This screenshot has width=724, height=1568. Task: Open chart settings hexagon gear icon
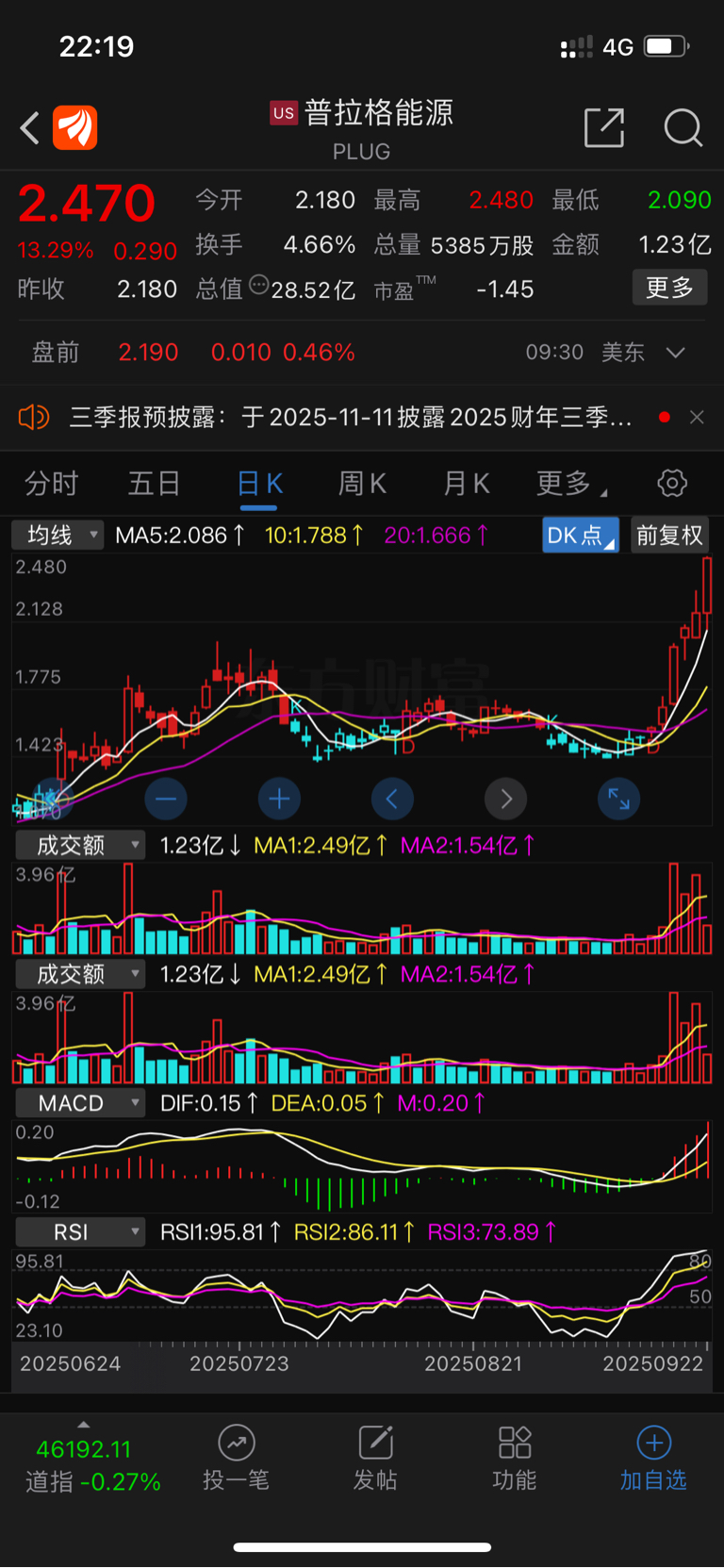pyautogui.click(x=672, y=484)
